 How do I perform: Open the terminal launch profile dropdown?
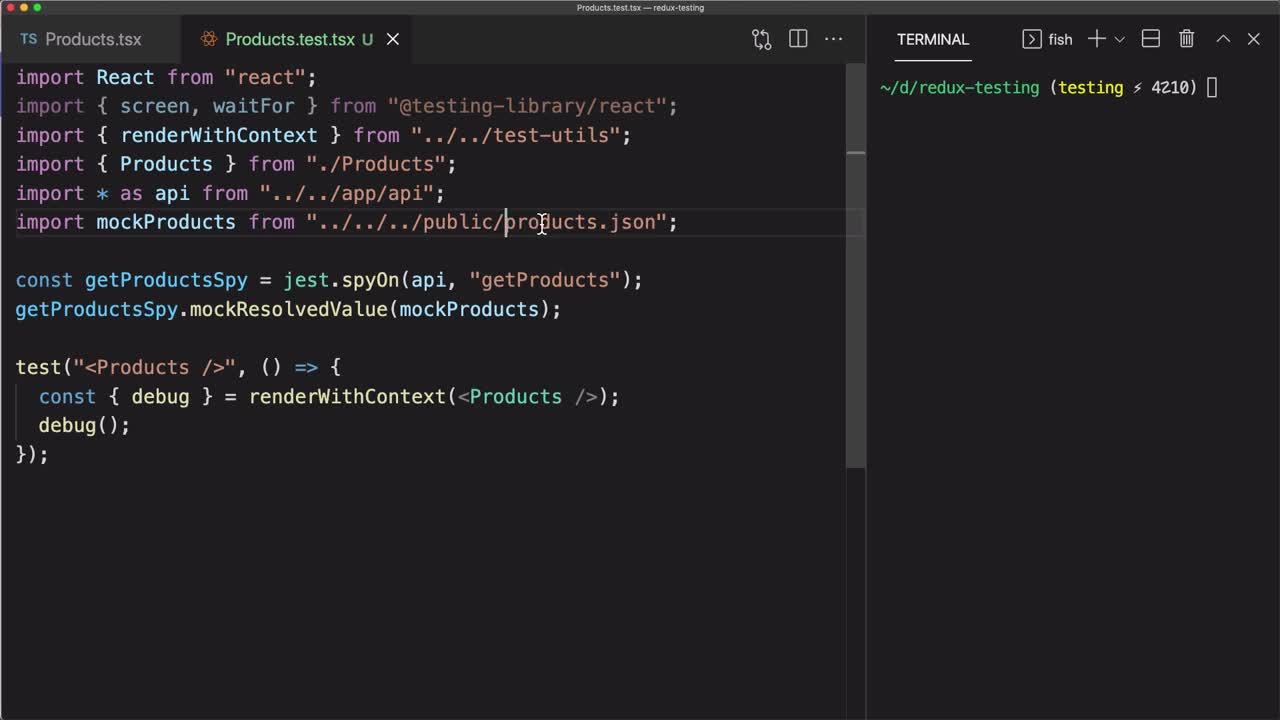pyautogui.click(x=1120, y=39)
